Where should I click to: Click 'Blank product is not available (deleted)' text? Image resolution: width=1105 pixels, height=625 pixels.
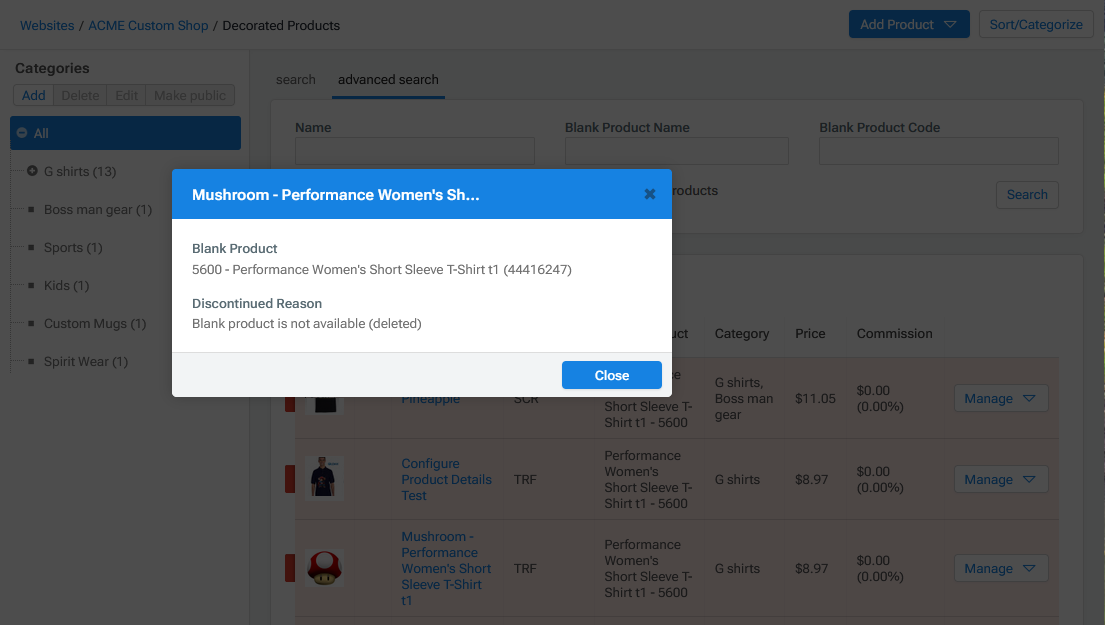[307, 323]
